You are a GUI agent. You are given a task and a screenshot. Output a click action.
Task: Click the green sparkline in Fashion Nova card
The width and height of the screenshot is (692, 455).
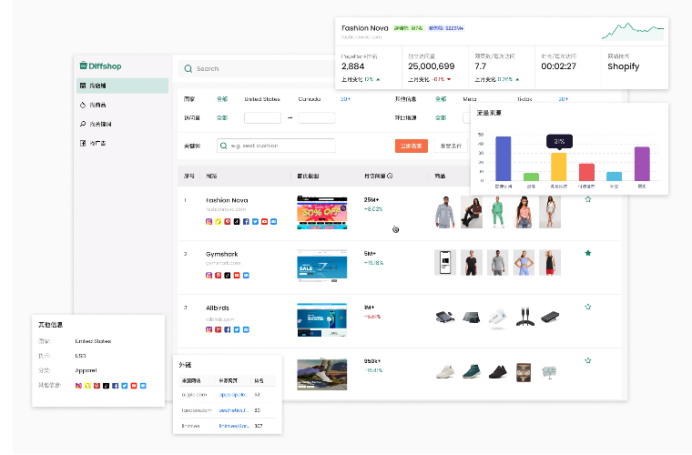click(x=633, y=31)
